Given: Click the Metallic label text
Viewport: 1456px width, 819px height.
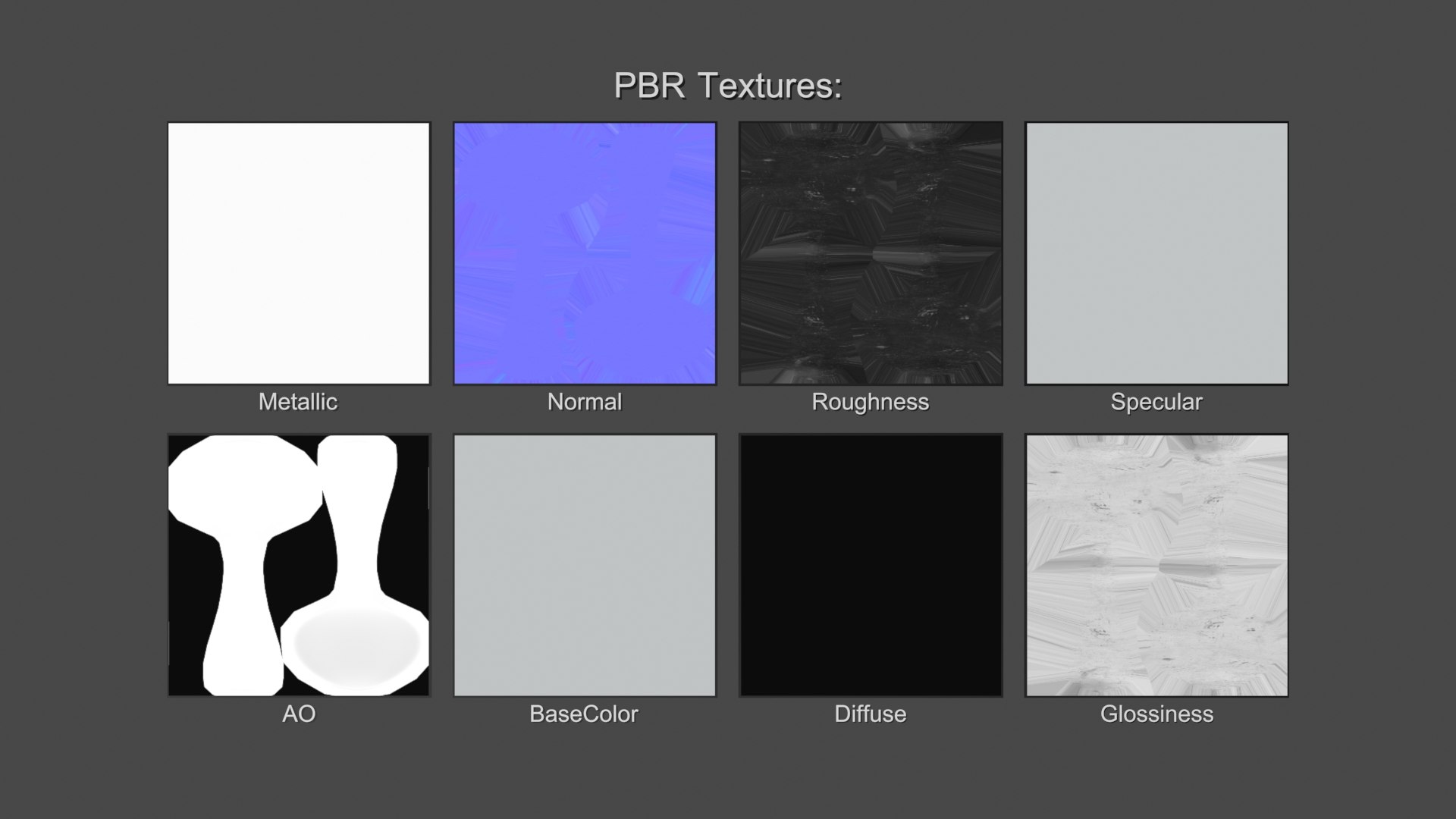Looking at the screenshot, I should [x=298, y=402].
